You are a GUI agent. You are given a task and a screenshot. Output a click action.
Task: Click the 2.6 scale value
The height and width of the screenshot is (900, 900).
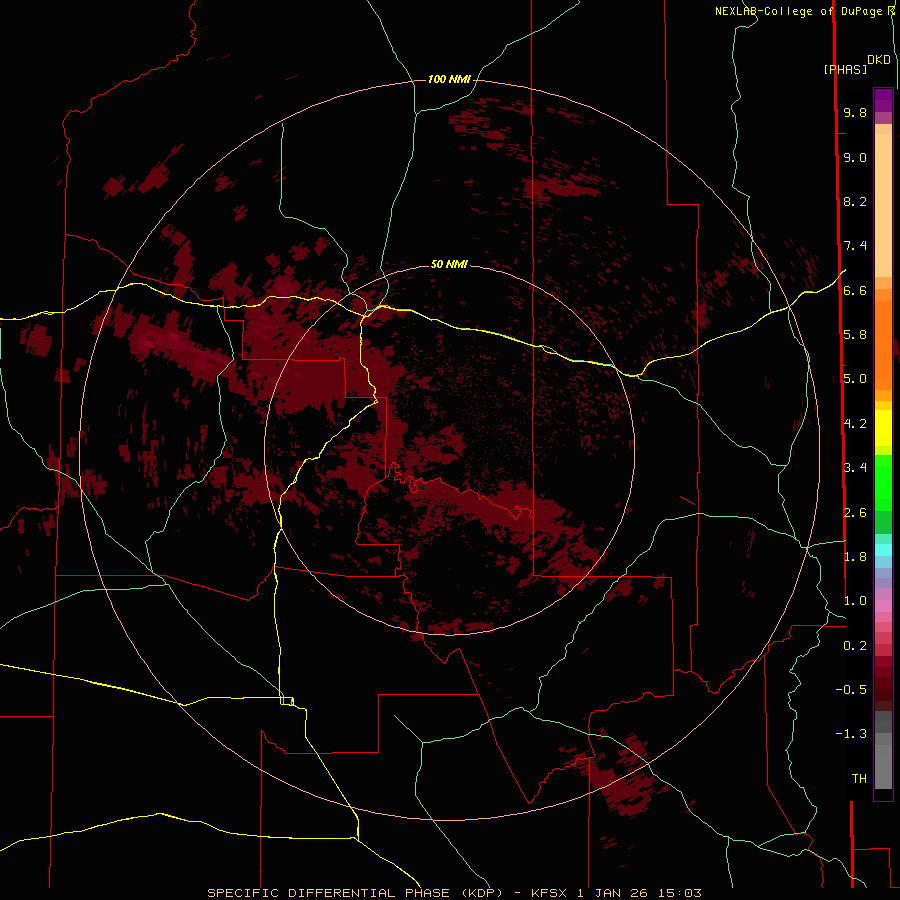855,513
